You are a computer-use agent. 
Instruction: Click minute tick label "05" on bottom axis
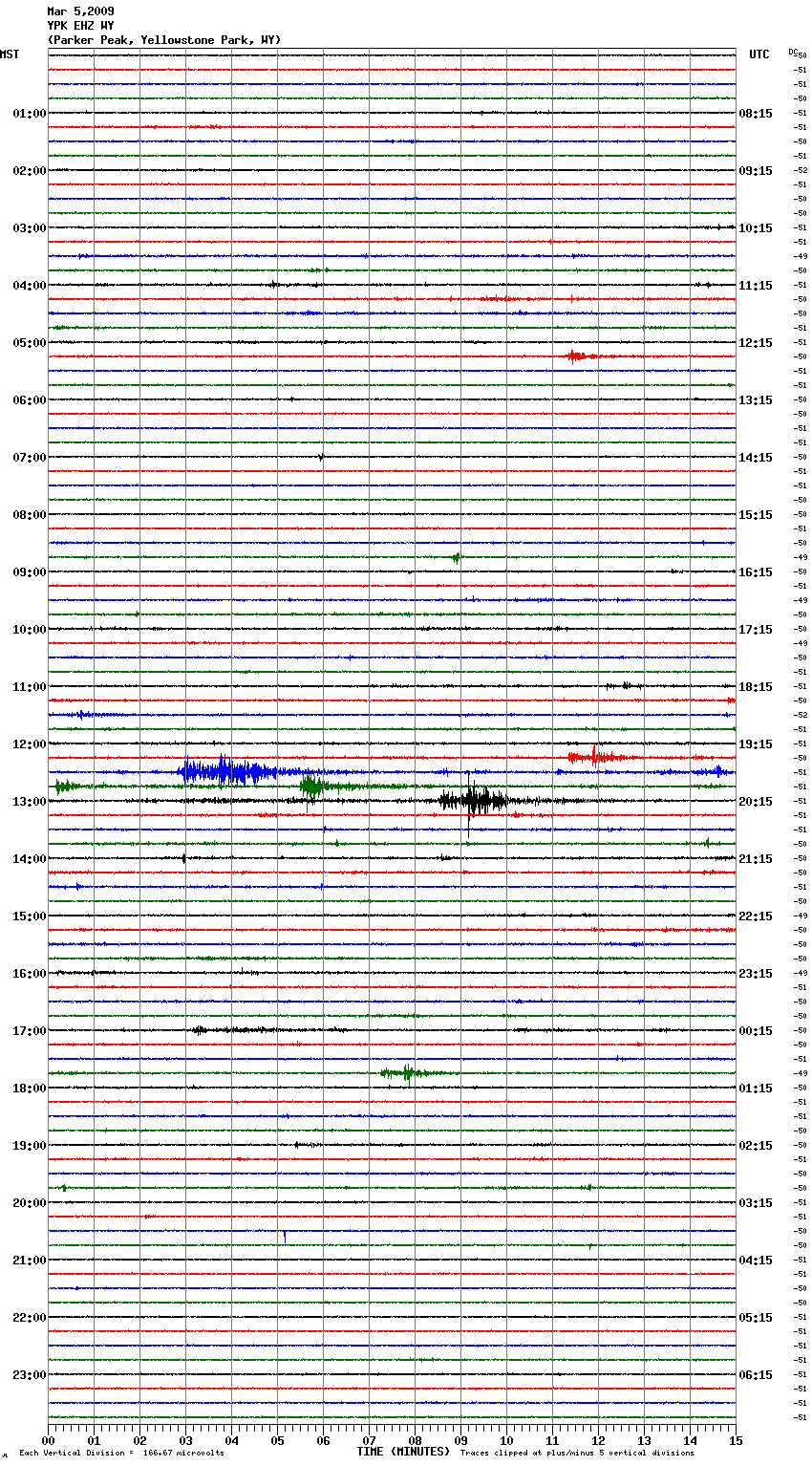pos(277,1440)
